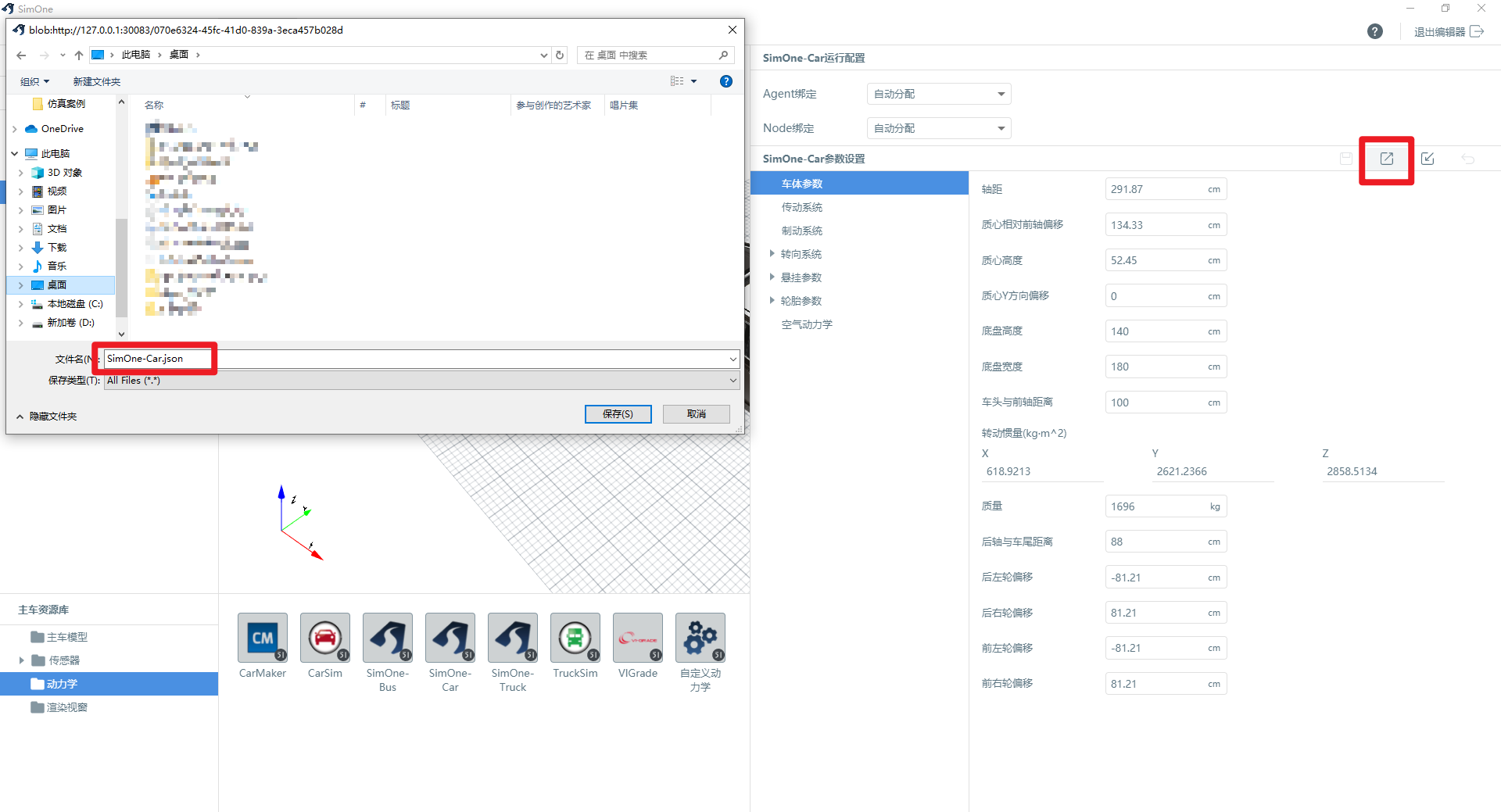Image resolution: width=1501 pixels, height=812 pixels.
Task: Sort files by the 名称 column header
Action: [154, 106]
